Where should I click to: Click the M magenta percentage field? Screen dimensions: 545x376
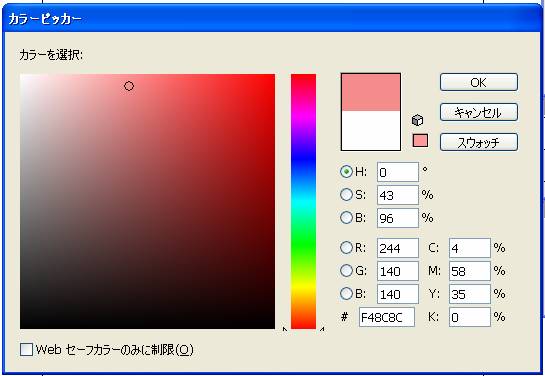pyautogui.click(x=470, y=271)
